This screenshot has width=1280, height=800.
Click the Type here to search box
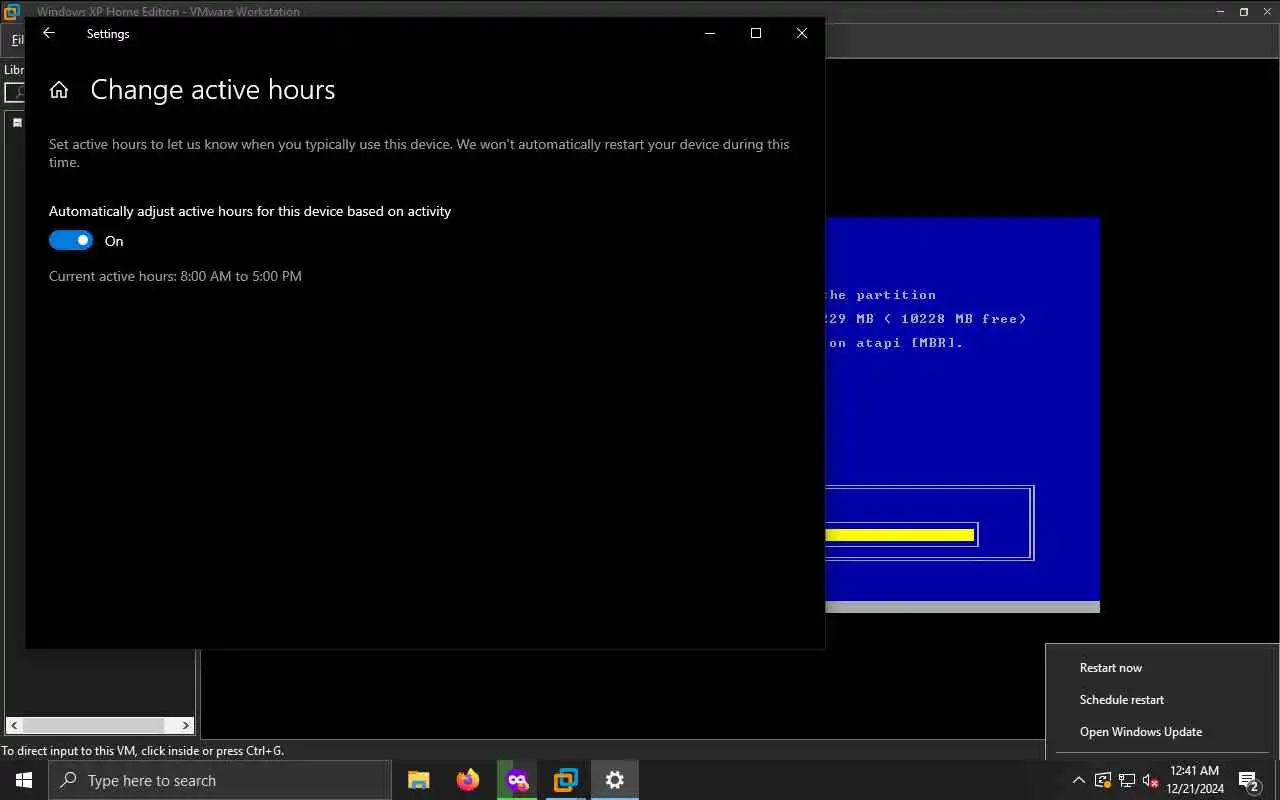click(220, 780)
